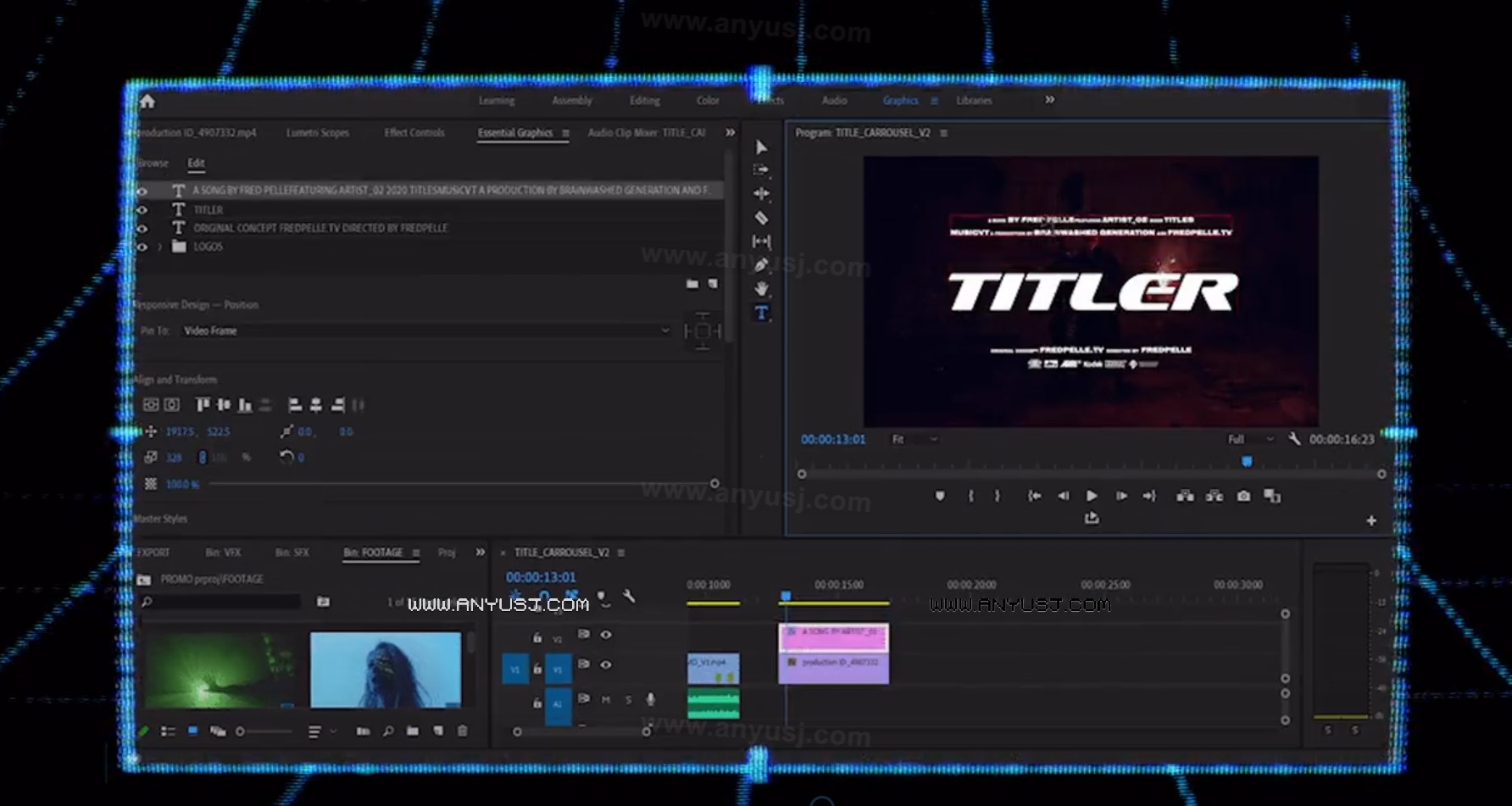
Task: Switch Footage bin to list view
Action: (168, 731)
